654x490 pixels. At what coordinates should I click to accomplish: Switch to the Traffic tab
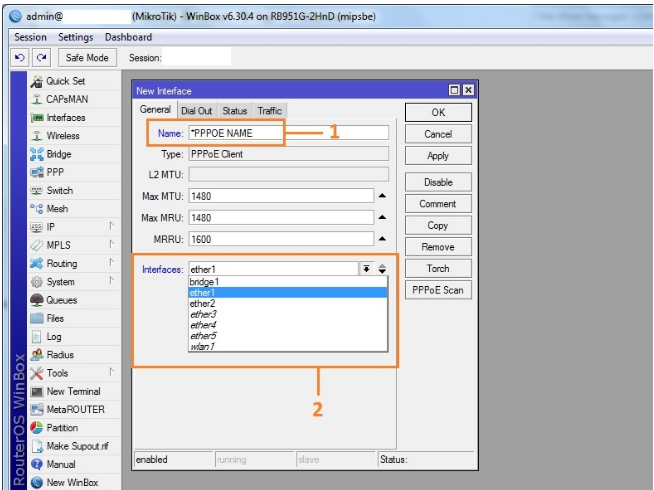pos(269,111)
